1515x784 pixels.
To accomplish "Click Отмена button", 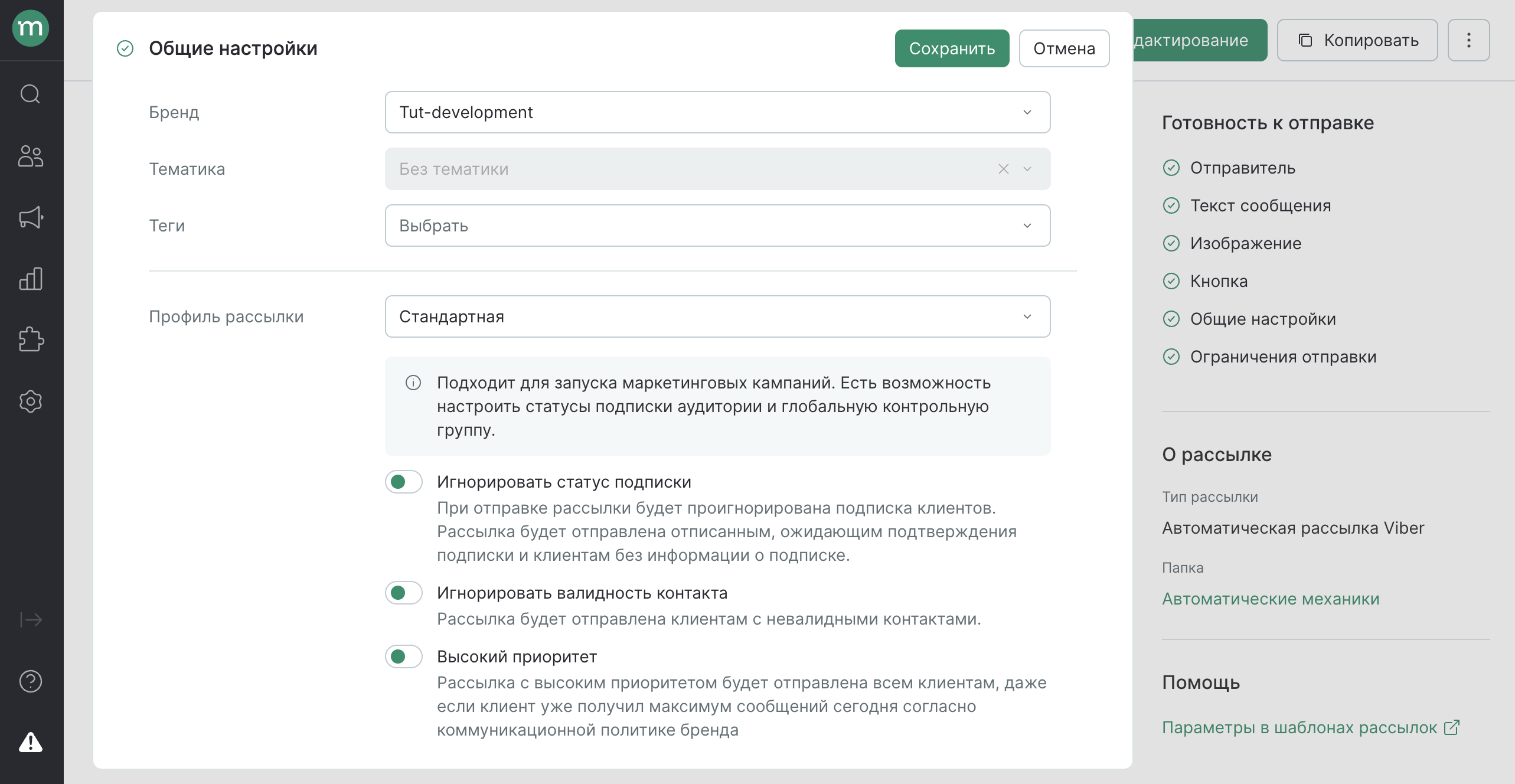I will coord(1064,48).
